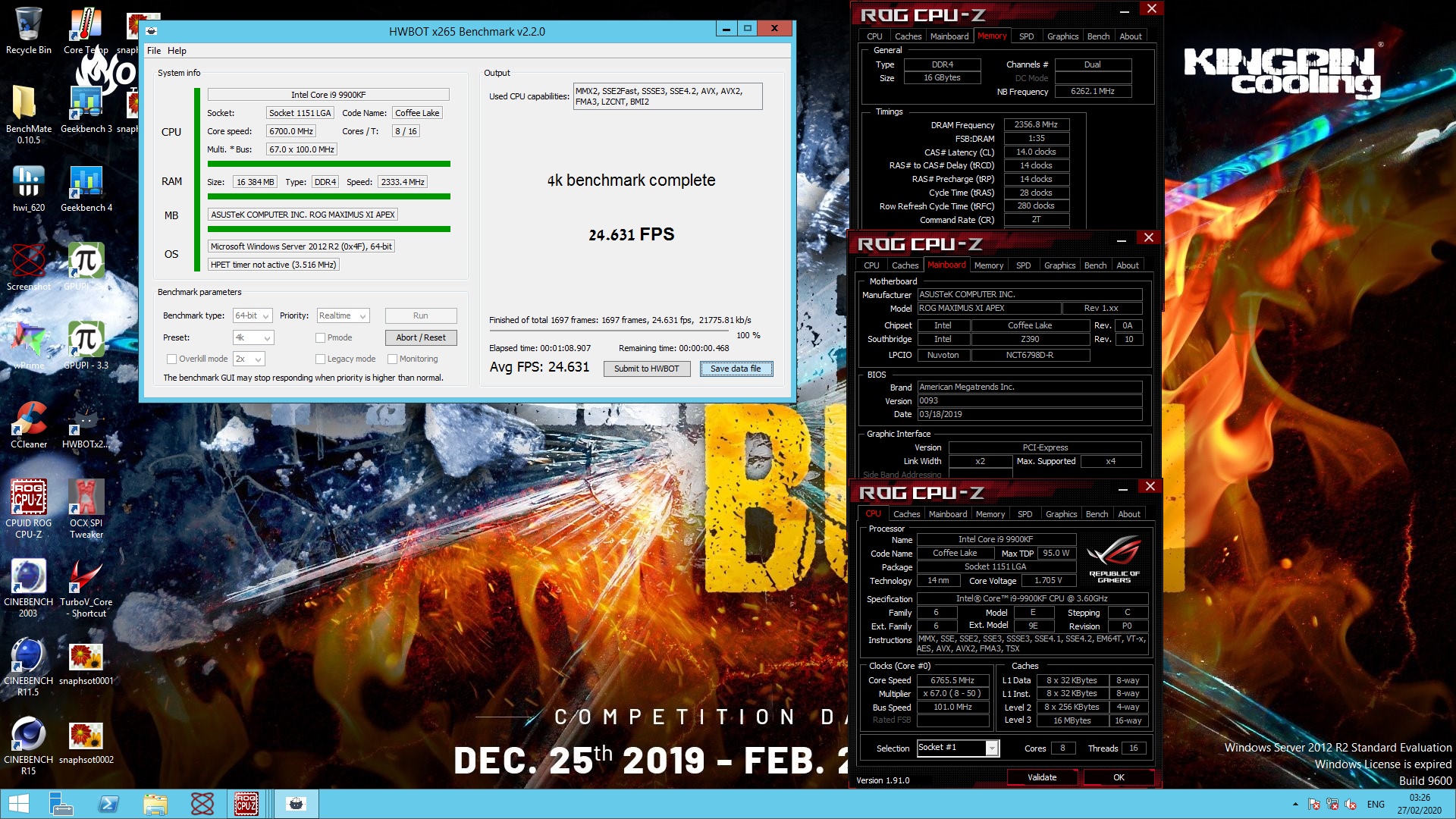
Task: Switch to Mainboard tab in bottom CPU-Z window
Action: click(x=948, y=514)
